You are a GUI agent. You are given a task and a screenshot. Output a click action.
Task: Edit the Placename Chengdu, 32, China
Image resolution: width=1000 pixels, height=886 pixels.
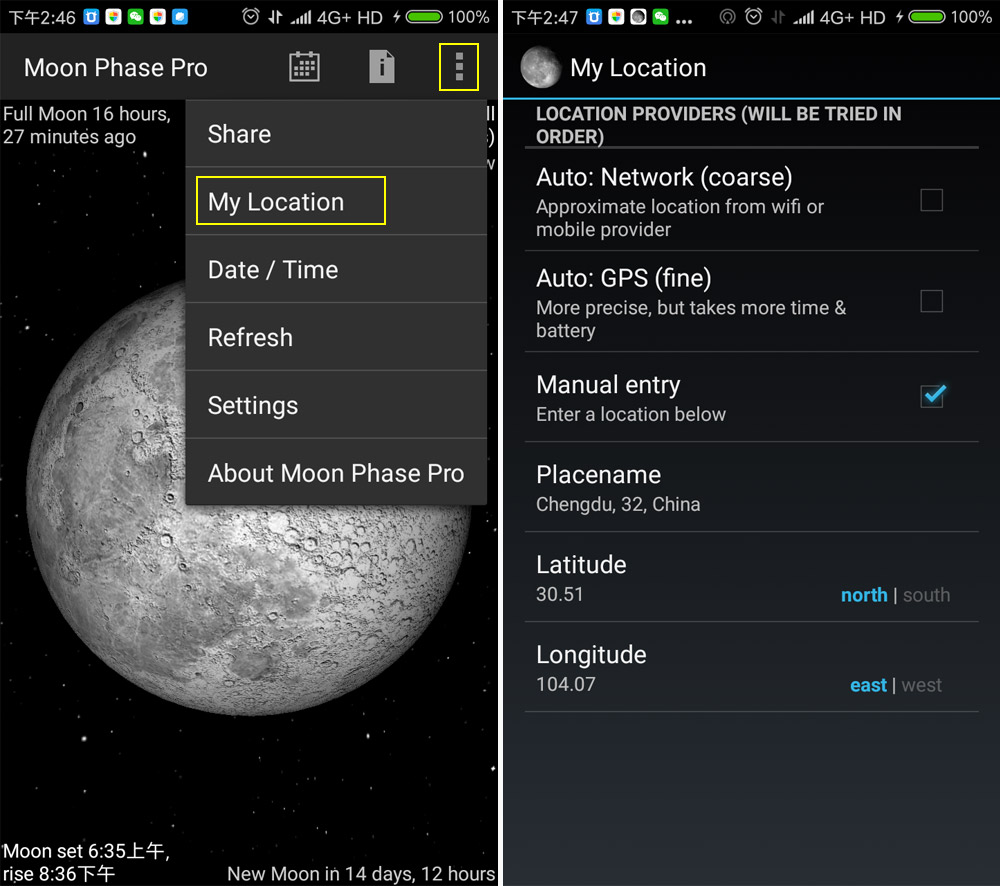point(751,487)
